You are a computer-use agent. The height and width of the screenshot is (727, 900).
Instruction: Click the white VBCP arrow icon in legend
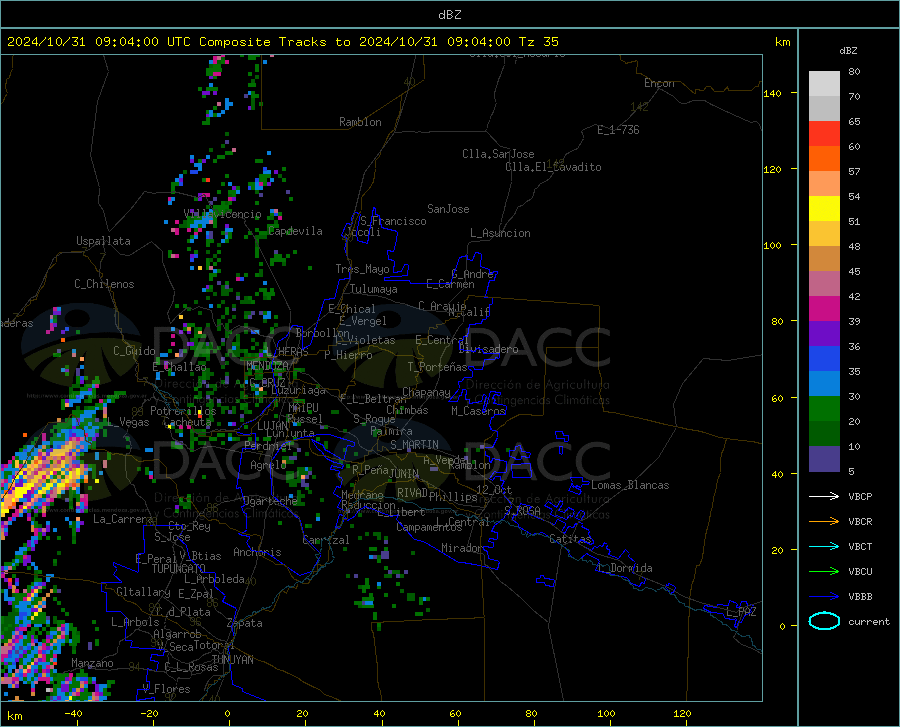click(824, 496)
